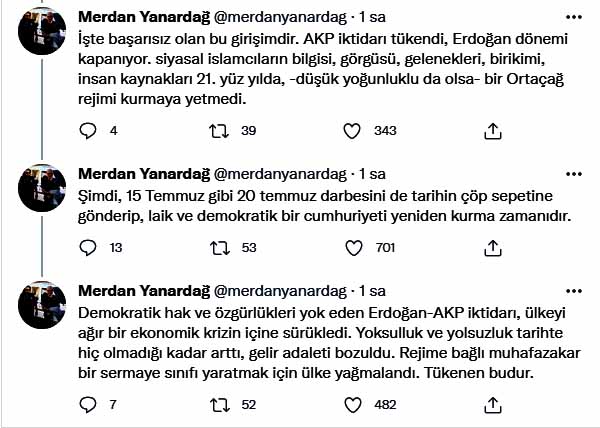Open more options on the third tweet
The width and height of the screenshot is (600, 428).
[571, 290]
